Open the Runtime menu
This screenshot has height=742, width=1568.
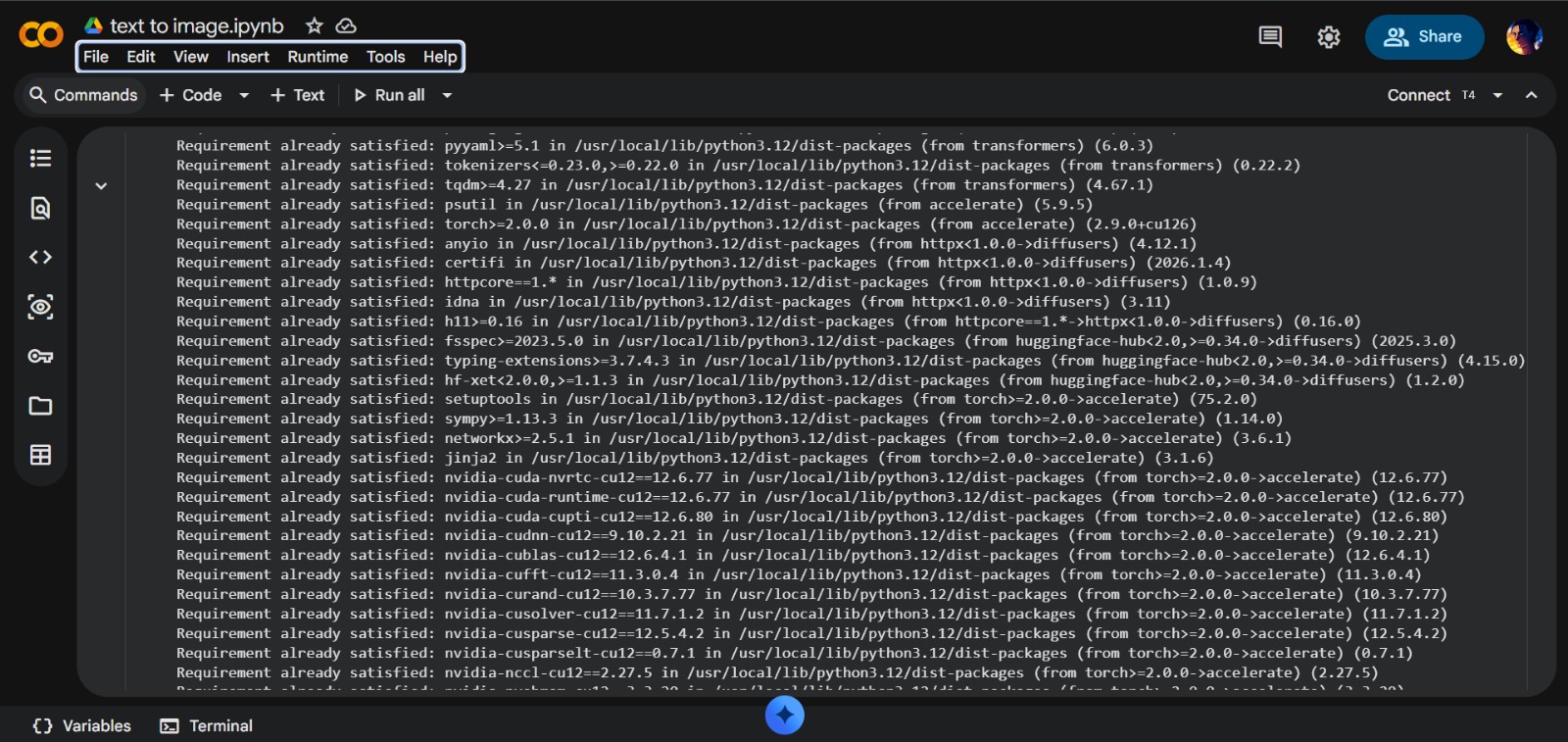(317, 57)
